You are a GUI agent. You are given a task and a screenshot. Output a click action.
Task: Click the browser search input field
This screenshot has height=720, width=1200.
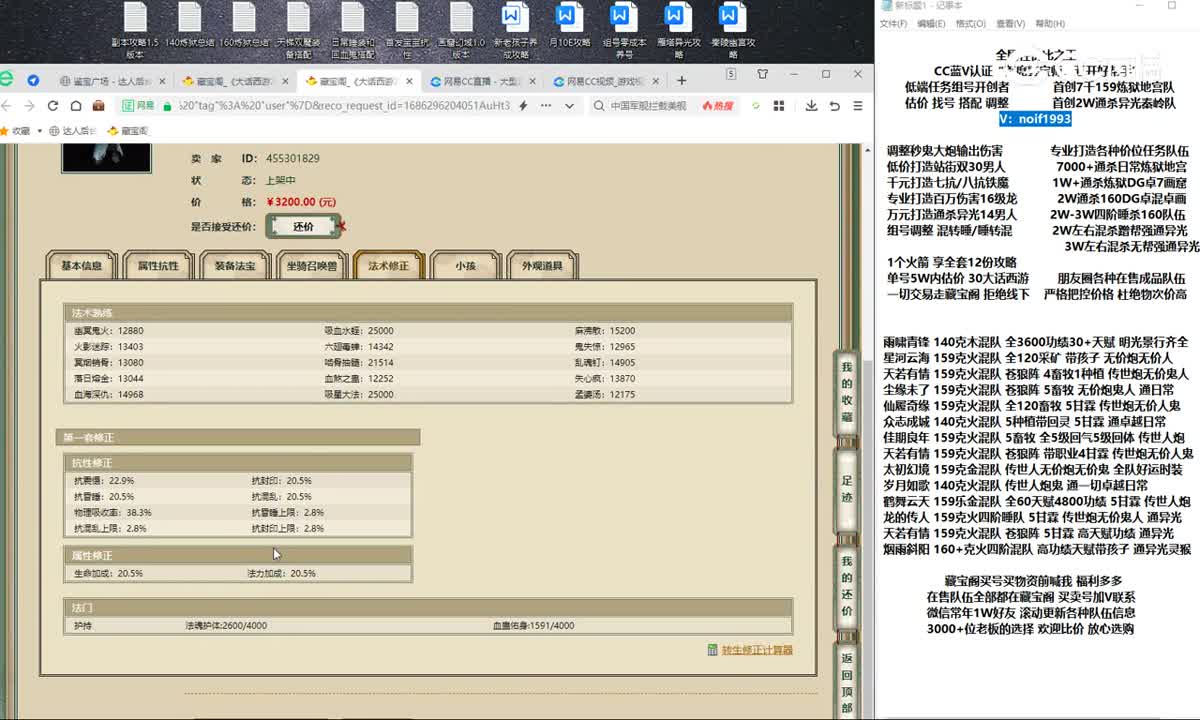[x=648, y=105]
